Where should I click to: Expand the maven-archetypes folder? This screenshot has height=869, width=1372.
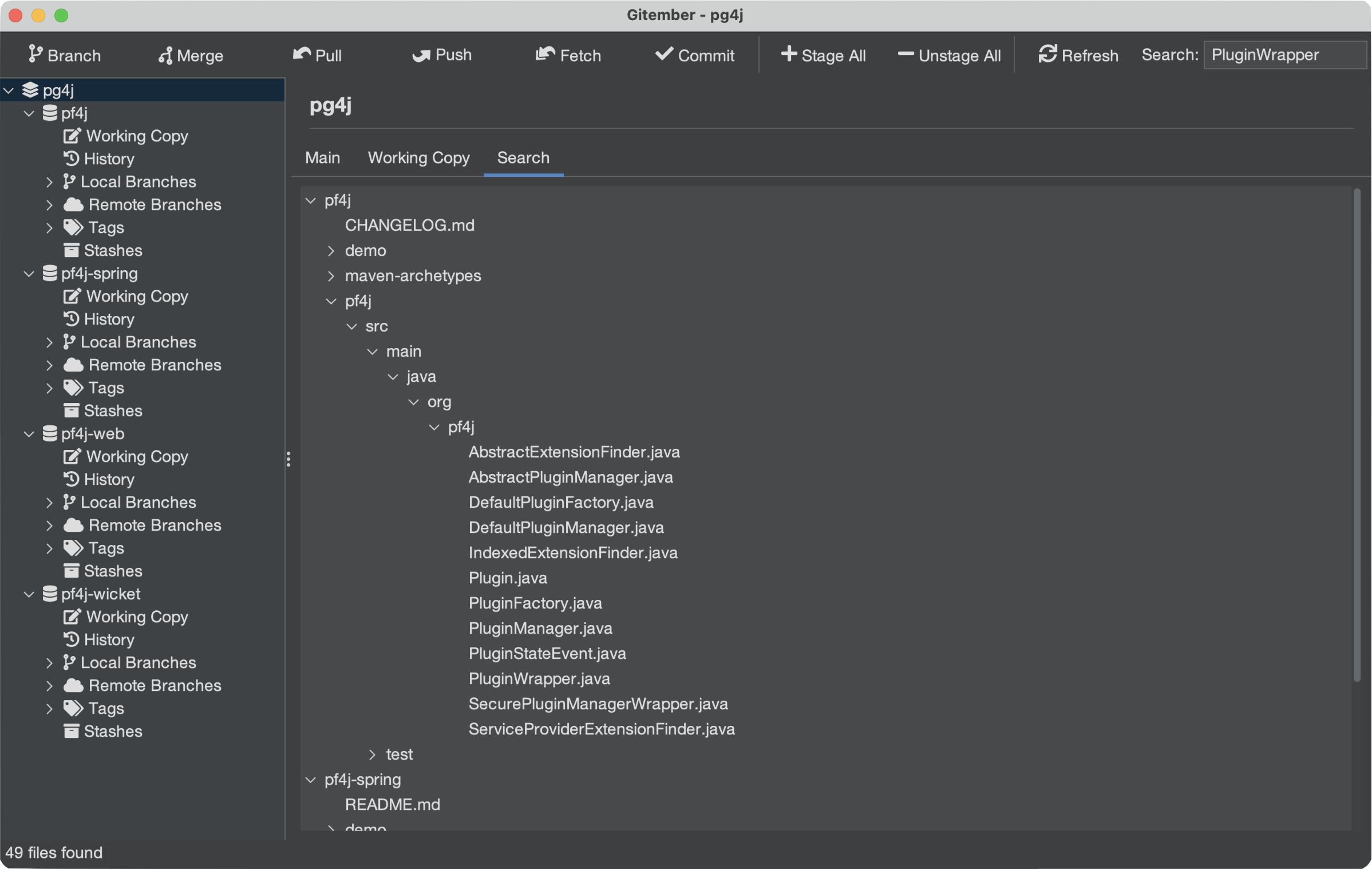331,276
